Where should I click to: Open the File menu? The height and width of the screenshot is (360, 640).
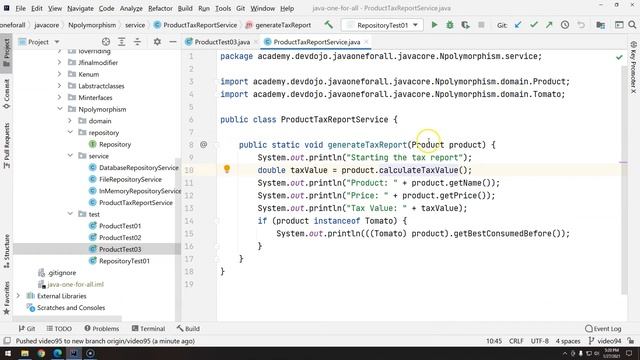click(x=20, y=8)
